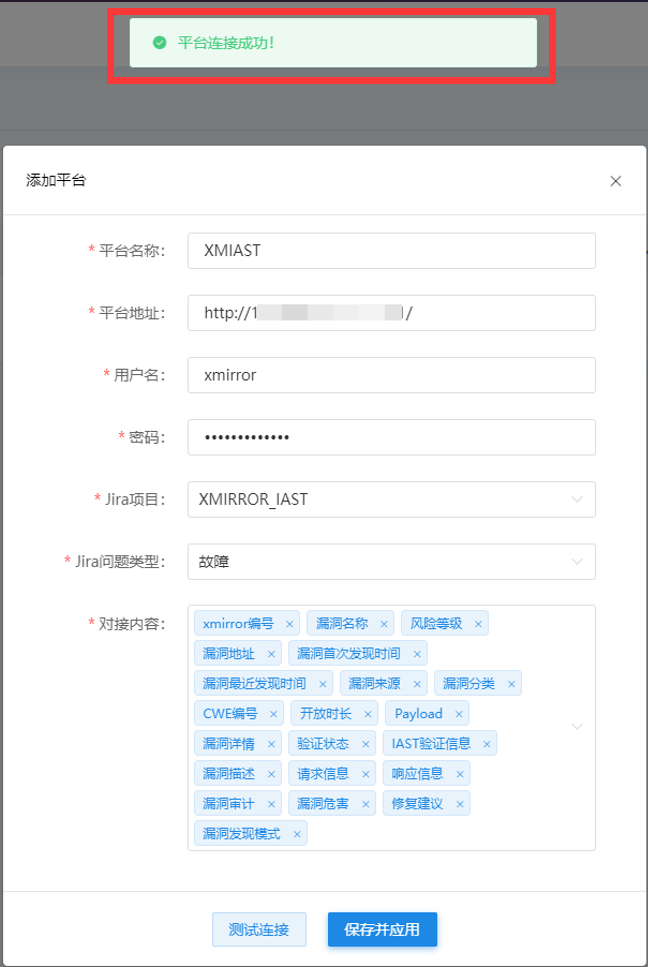Click the 保存并应用 button
Screen dimensions: 648x967
382,929
